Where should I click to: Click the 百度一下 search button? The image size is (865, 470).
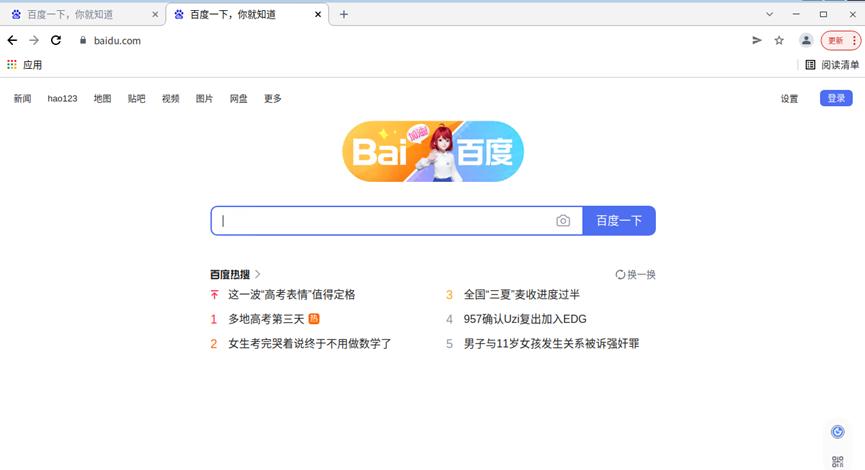[619, 221]
